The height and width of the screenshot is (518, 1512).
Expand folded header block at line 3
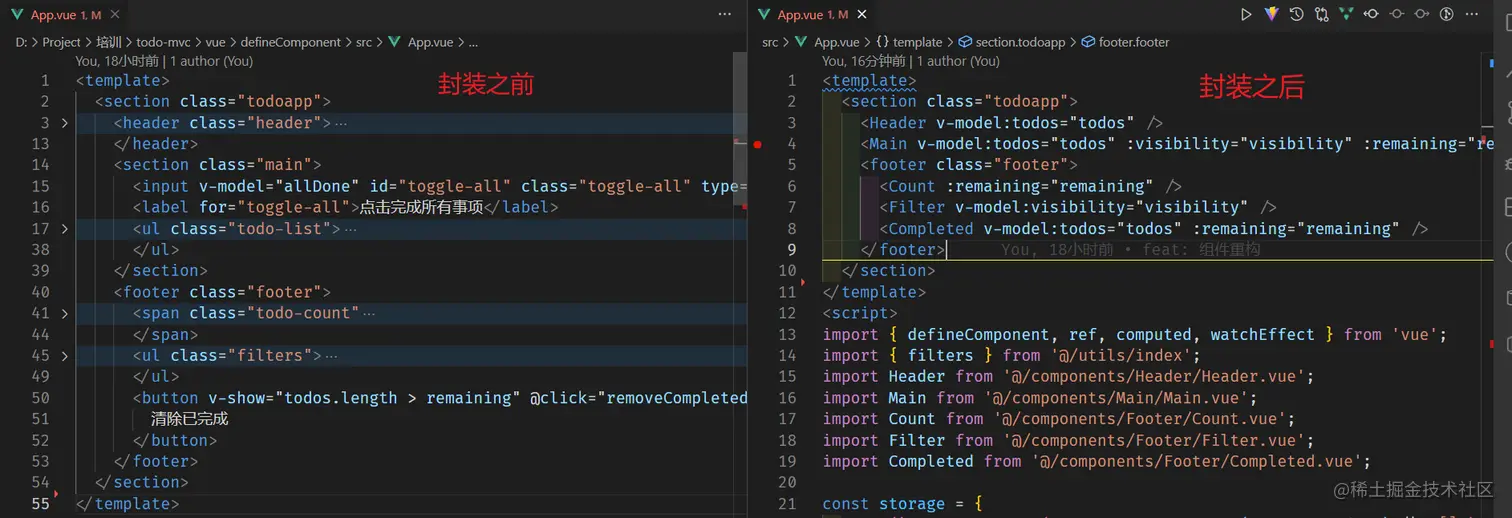click(65, 123)
